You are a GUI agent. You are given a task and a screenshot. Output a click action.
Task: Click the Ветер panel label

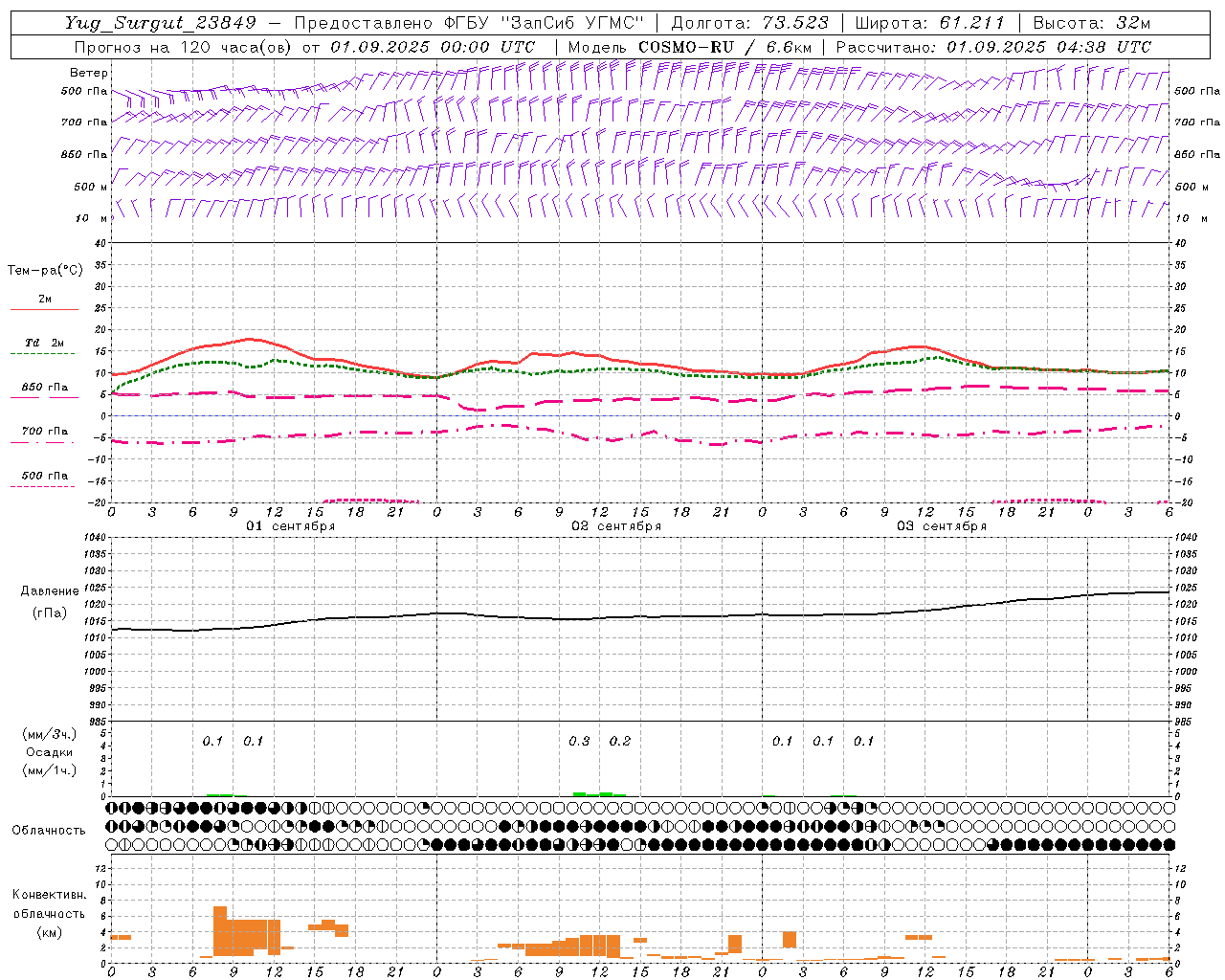pyautogui.click(x=89, y=73)
